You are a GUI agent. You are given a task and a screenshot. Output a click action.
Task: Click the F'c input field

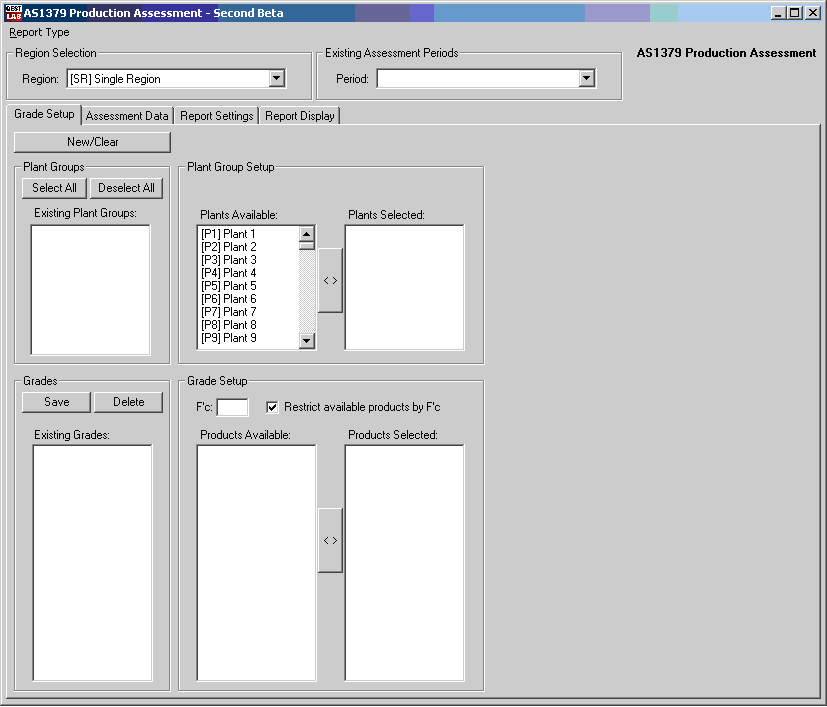[x=232, y=407]
